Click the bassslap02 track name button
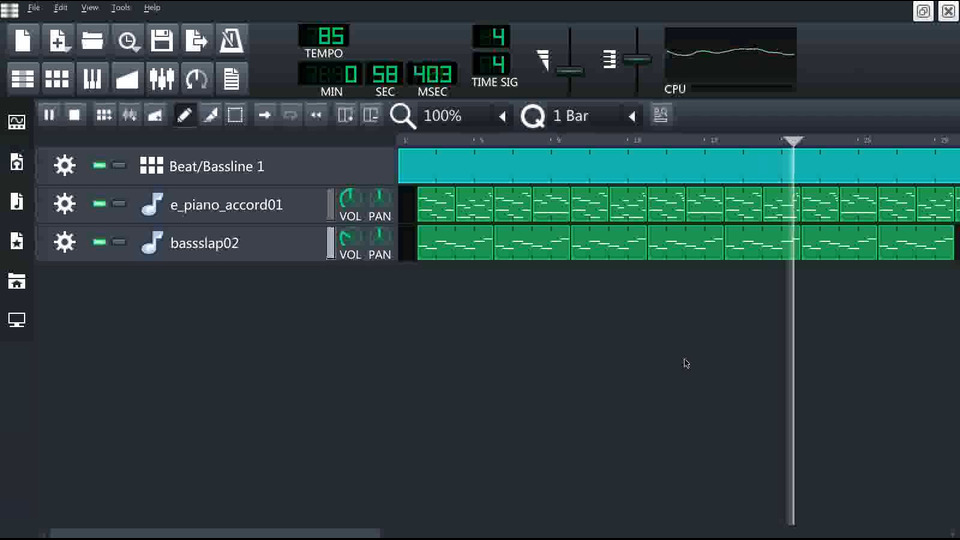 click(204, 243)
